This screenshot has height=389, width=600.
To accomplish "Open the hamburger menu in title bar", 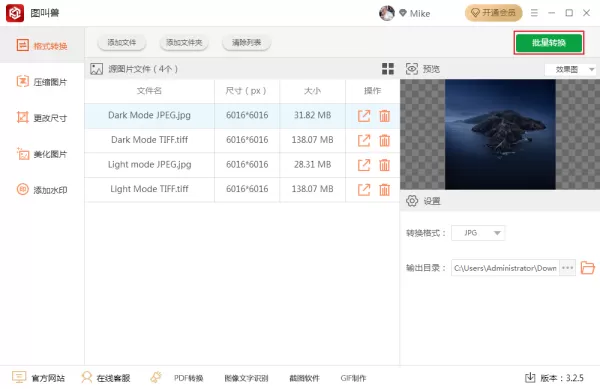I will pyautogui.click(x=534, y=13).
